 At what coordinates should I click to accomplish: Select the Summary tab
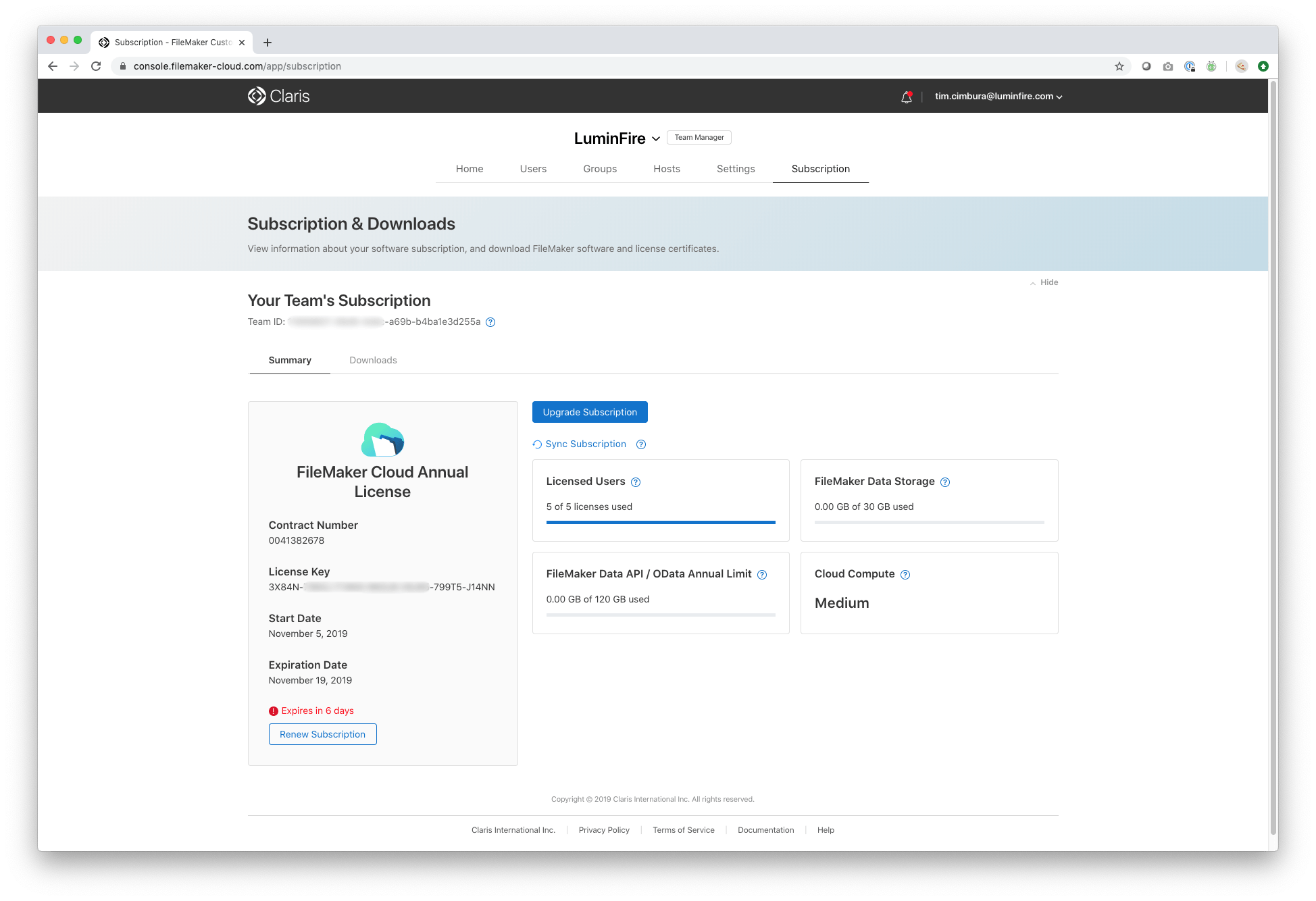click(290, 360)
